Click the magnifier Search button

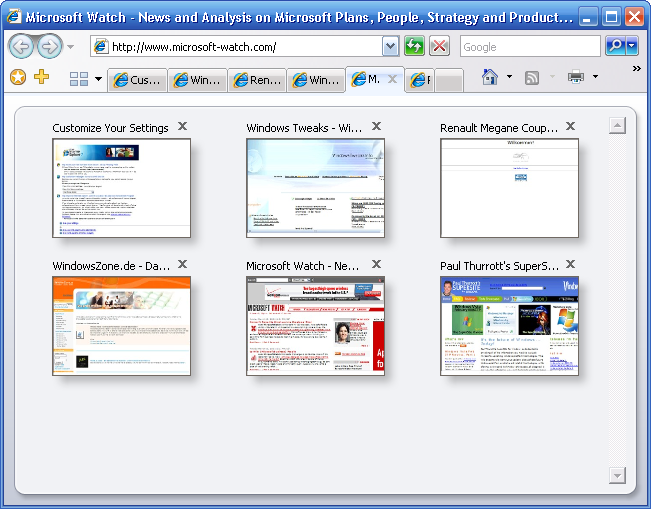pos(616,47)
